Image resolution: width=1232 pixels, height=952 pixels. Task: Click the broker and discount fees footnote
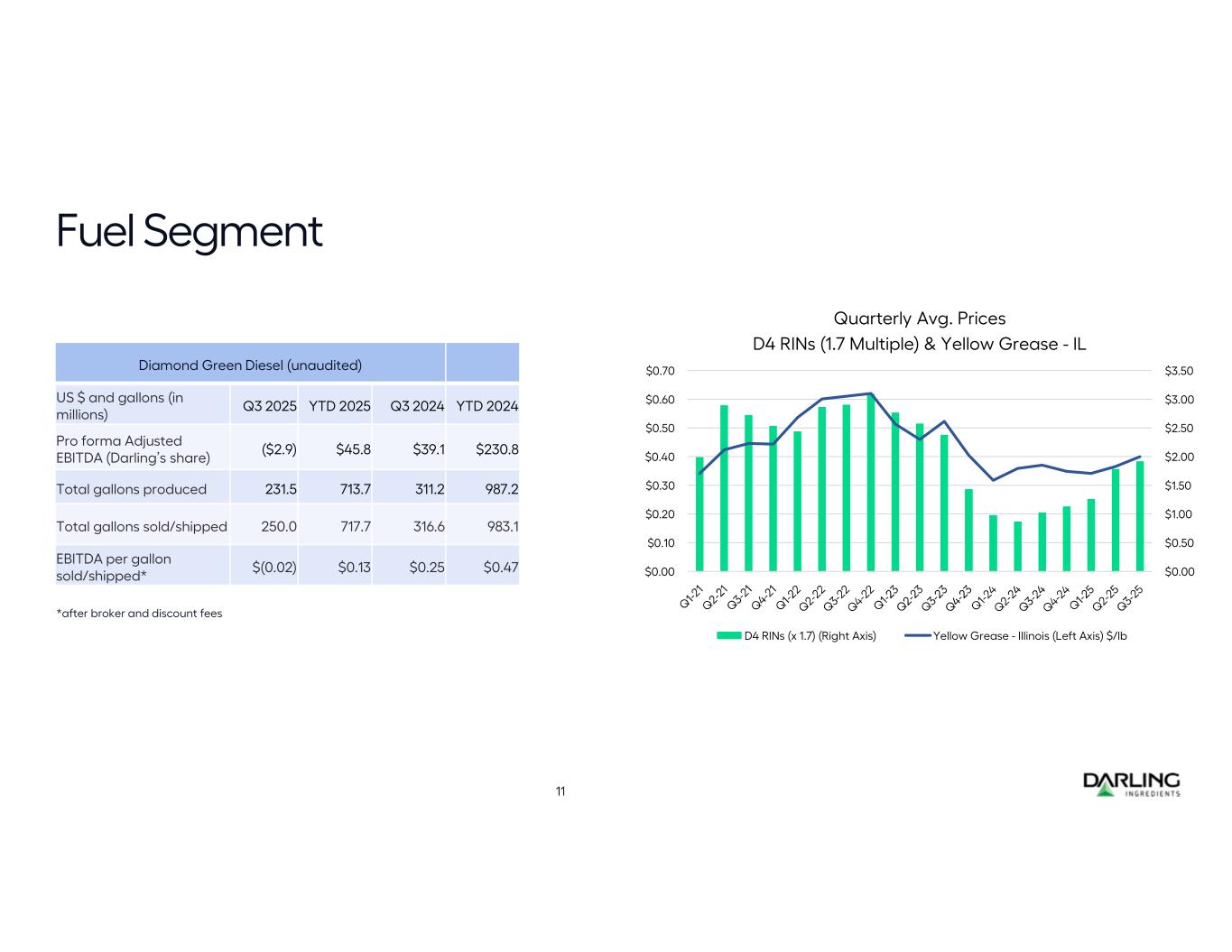tap(139, 614)
